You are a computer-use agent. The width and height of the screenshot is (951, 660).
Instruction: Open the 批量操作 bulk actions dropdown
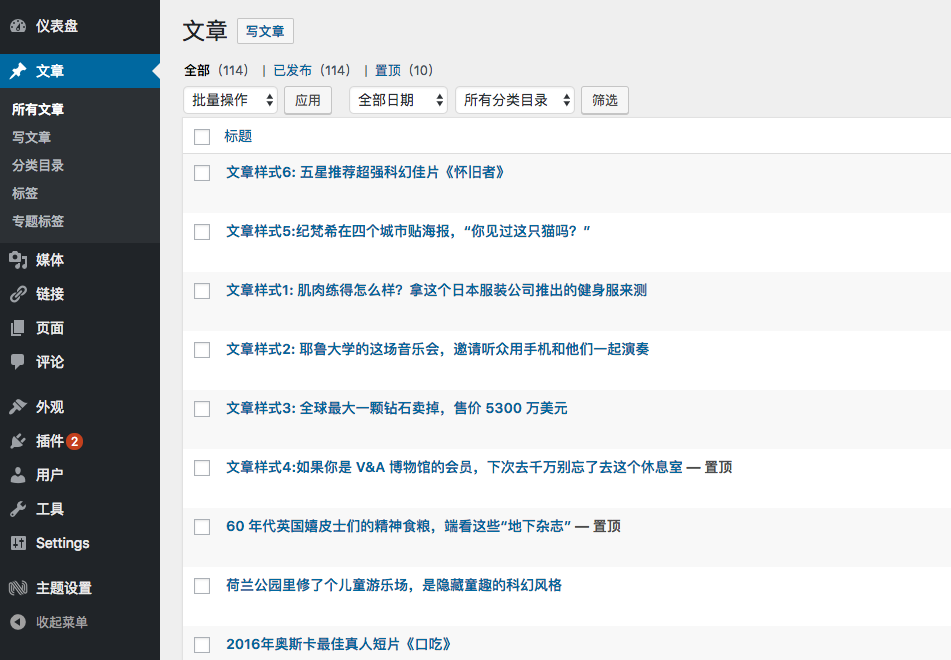pyautogui.click(x=230, y=100)
